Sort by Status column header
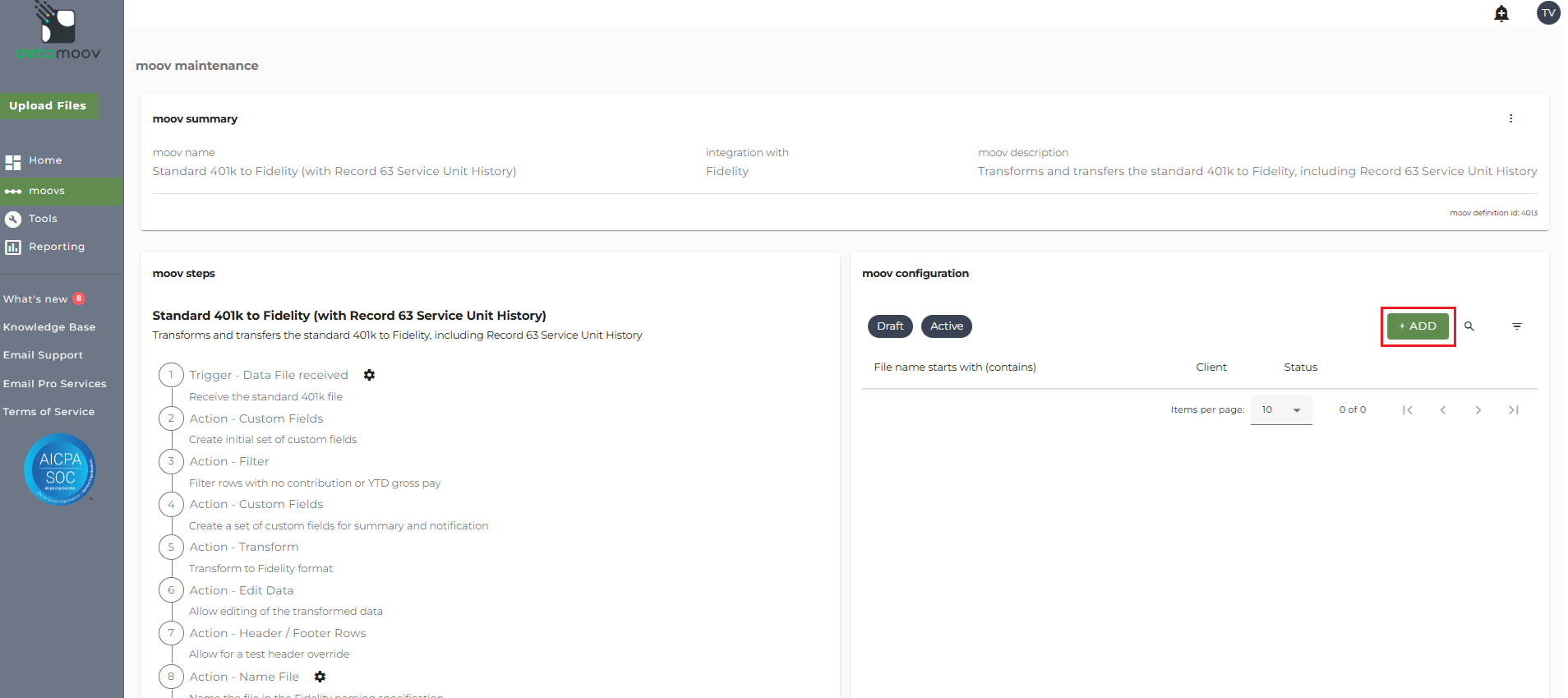 [1301, 367]
